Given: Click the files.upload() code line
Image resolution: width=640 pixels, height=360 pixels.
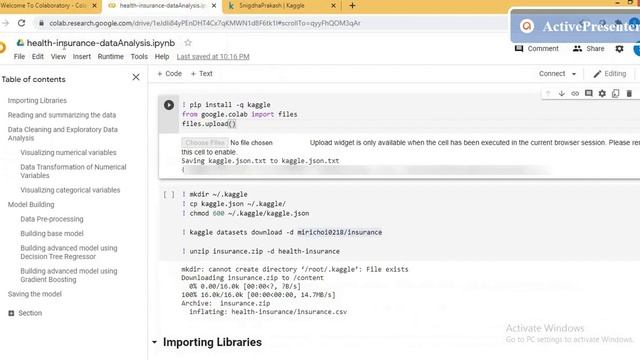Looking at the screenshot, I should tap(209, 124).
